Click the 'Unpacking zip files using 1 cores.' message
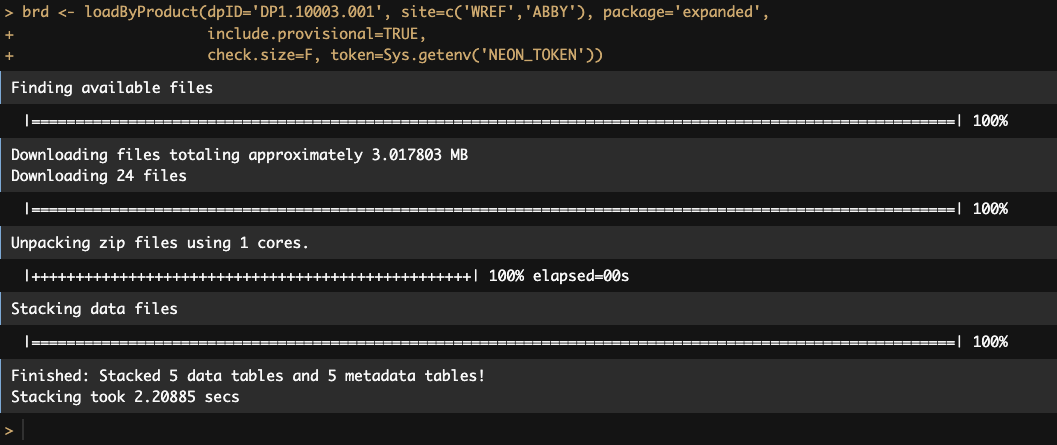 coord(160,243)
